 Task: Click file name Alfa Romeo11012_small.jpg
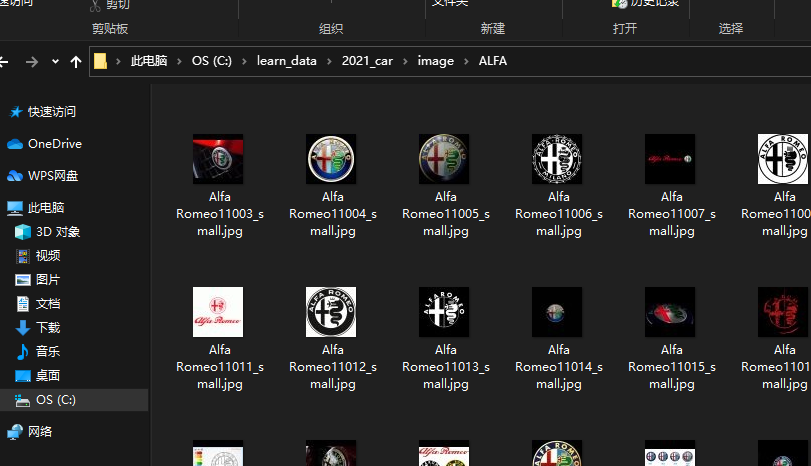333,367
